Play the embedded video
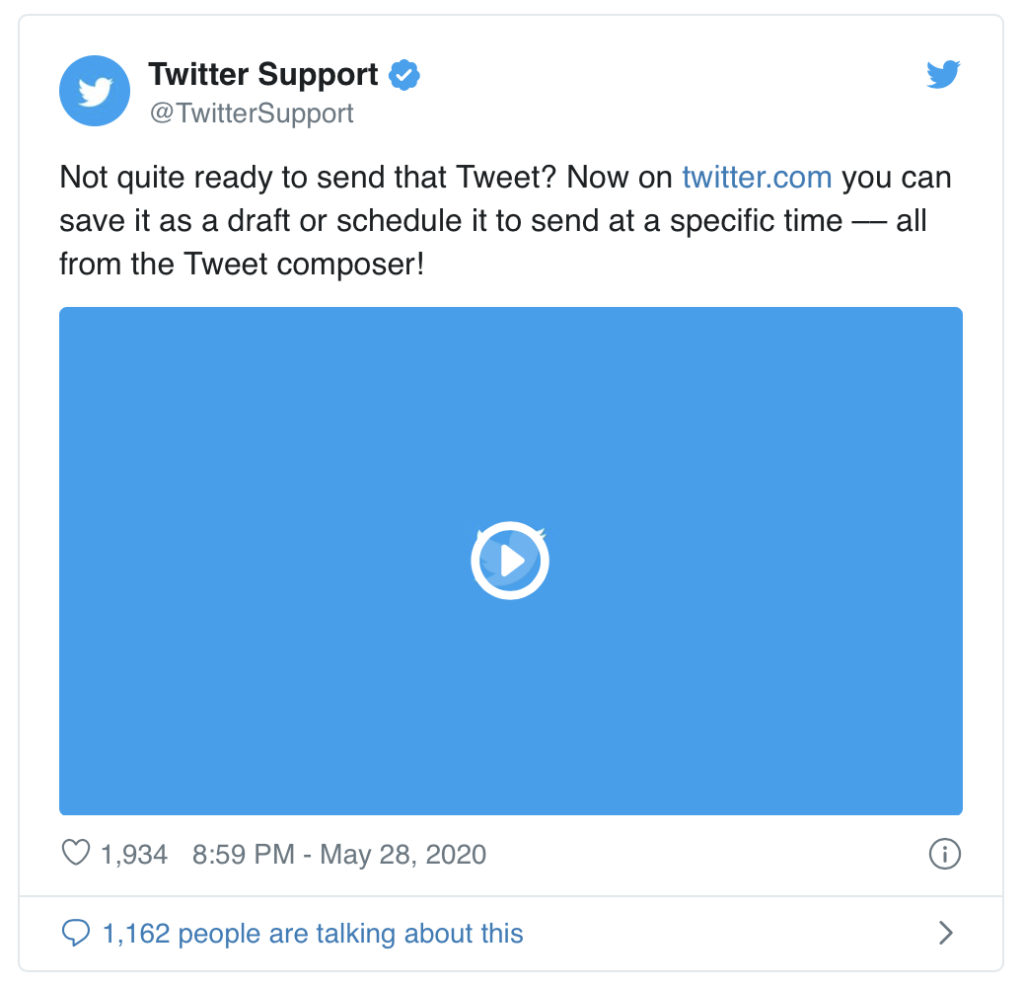 pos(510,560)
